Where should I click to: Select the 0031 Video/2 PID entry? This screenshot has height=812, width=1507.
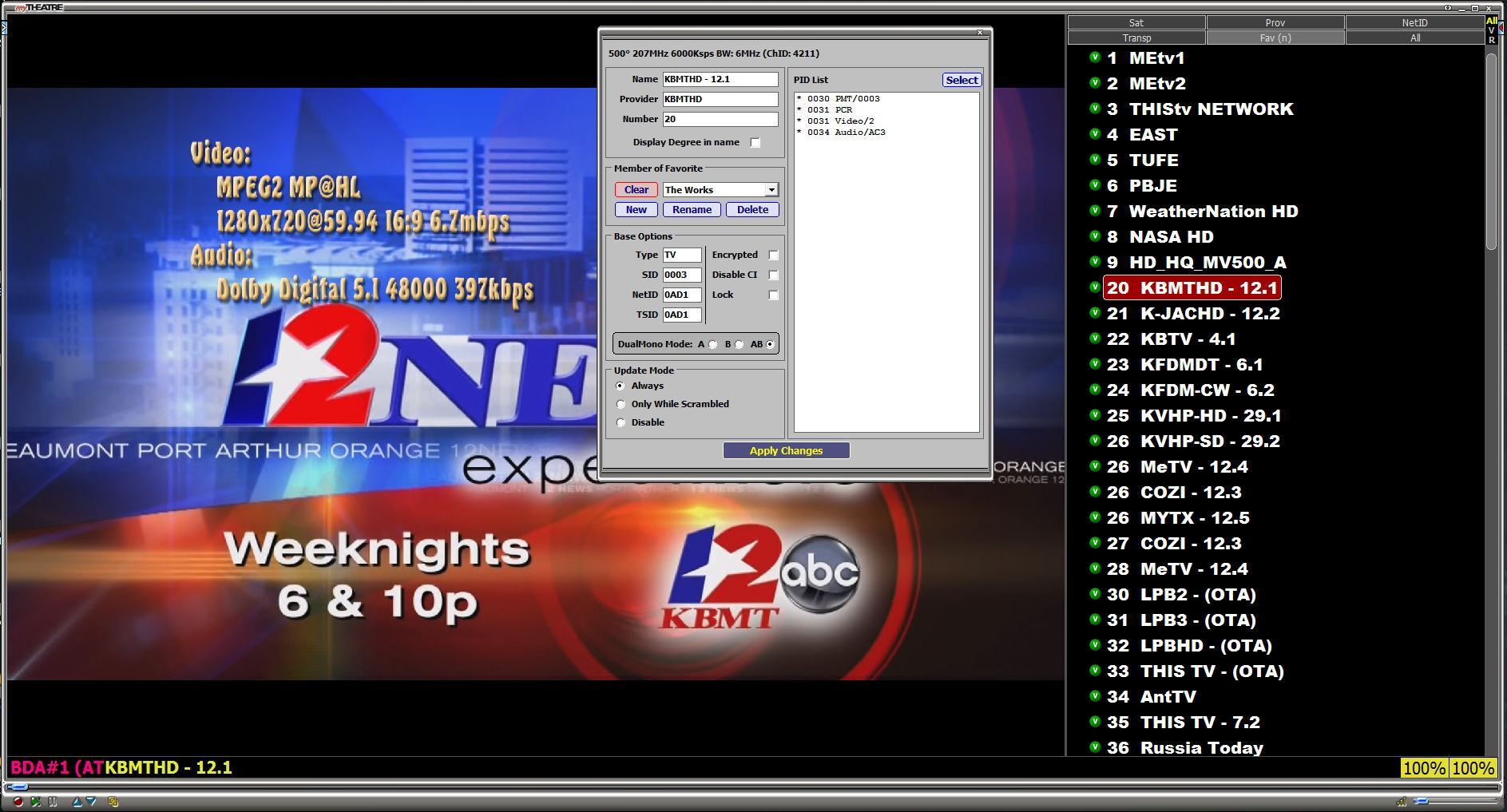[835, 121]
